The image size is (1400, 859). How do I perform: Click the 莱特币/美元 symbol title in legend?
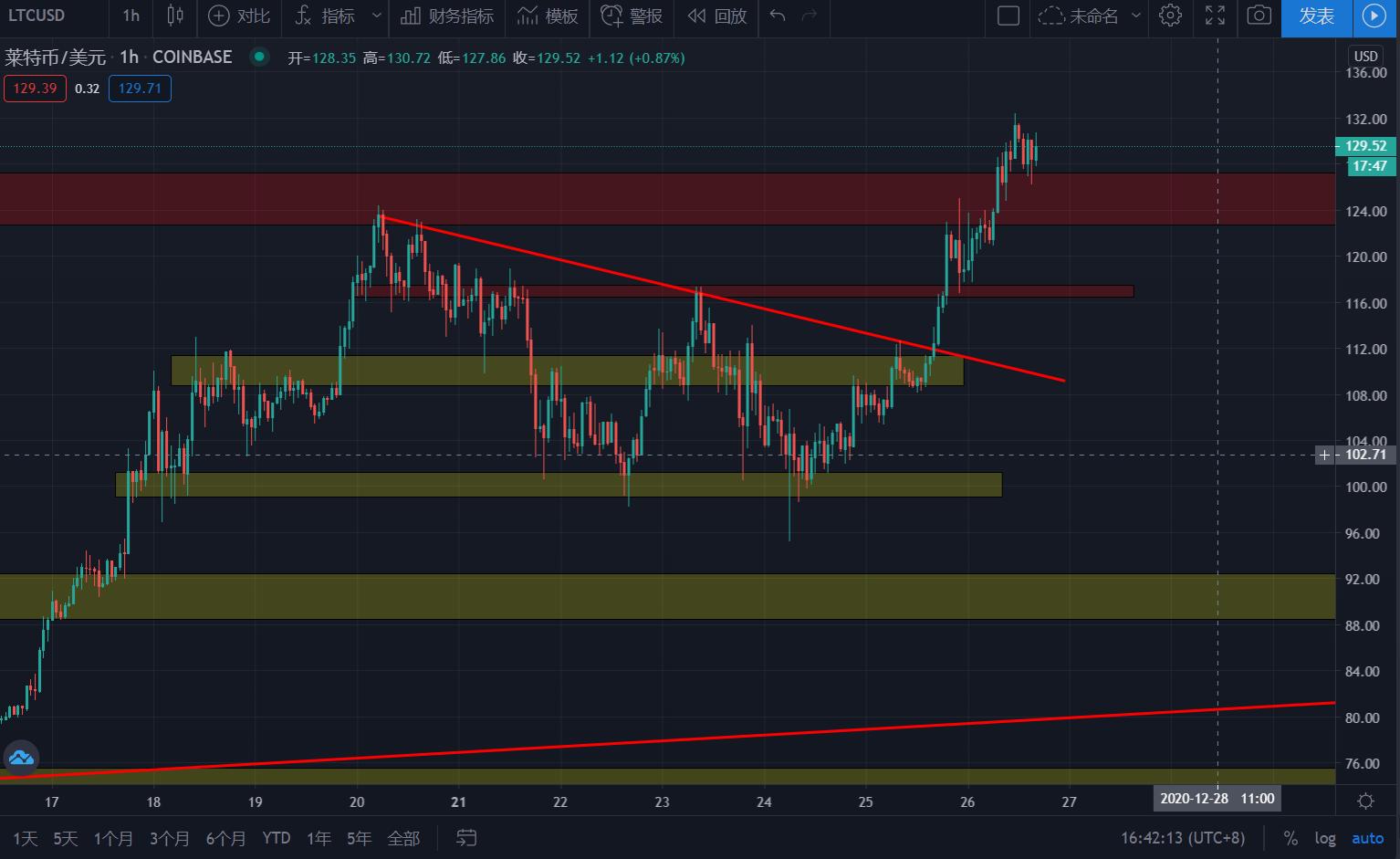point(56,57)
